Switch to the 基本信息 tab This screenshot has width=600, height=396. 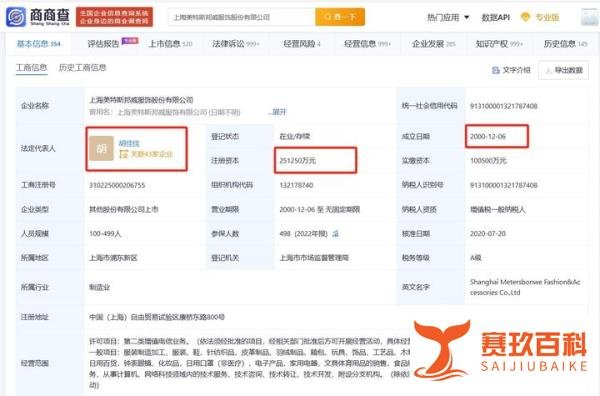coord(38,44)
